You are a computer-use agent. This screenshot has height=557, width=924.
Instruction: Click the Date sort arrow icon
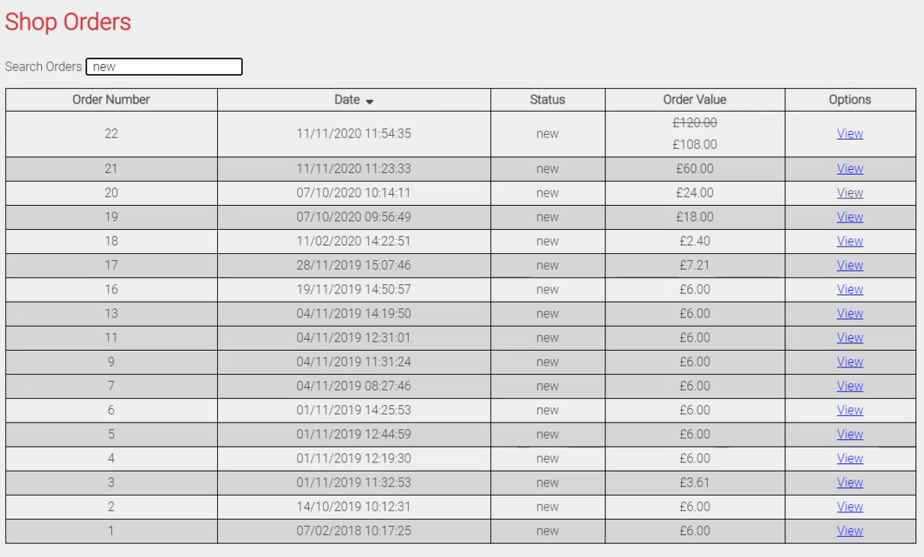(x=369, y=101)
